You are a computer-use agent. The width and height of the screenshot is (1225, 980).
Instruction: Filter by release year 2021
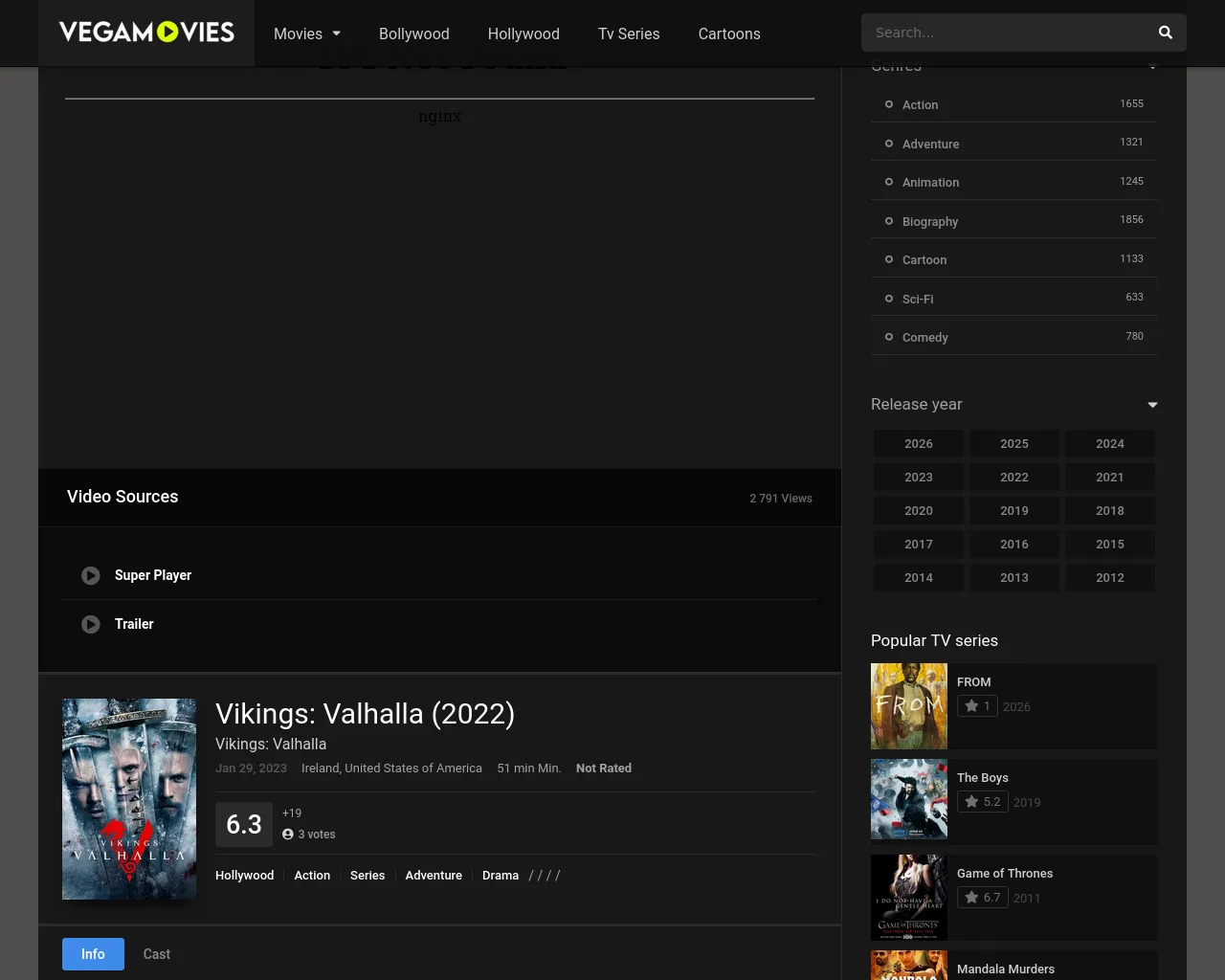1110,478
